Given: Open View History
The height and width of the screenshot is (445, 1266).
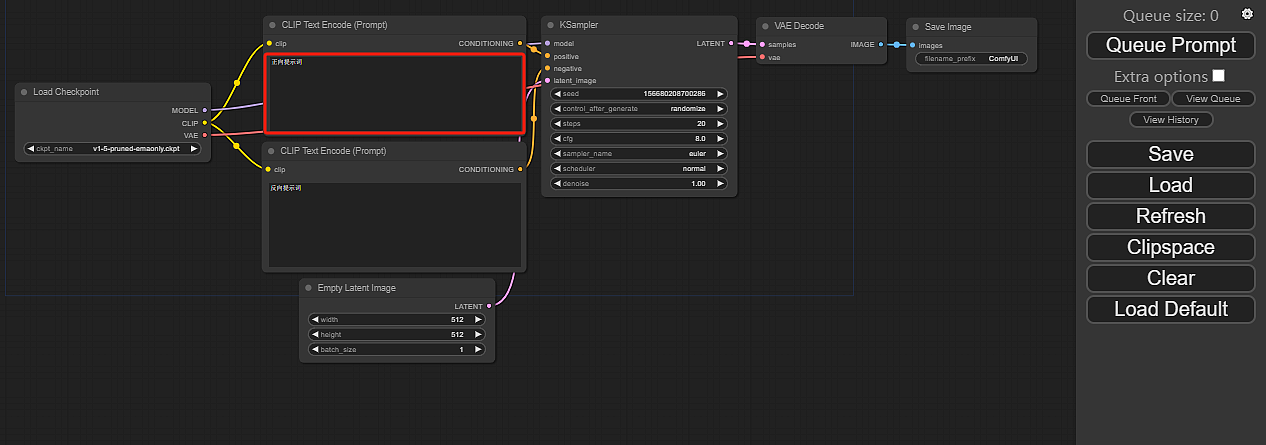Looking at the screenshot, I should pyautogui.click(x=1170, y=120).
